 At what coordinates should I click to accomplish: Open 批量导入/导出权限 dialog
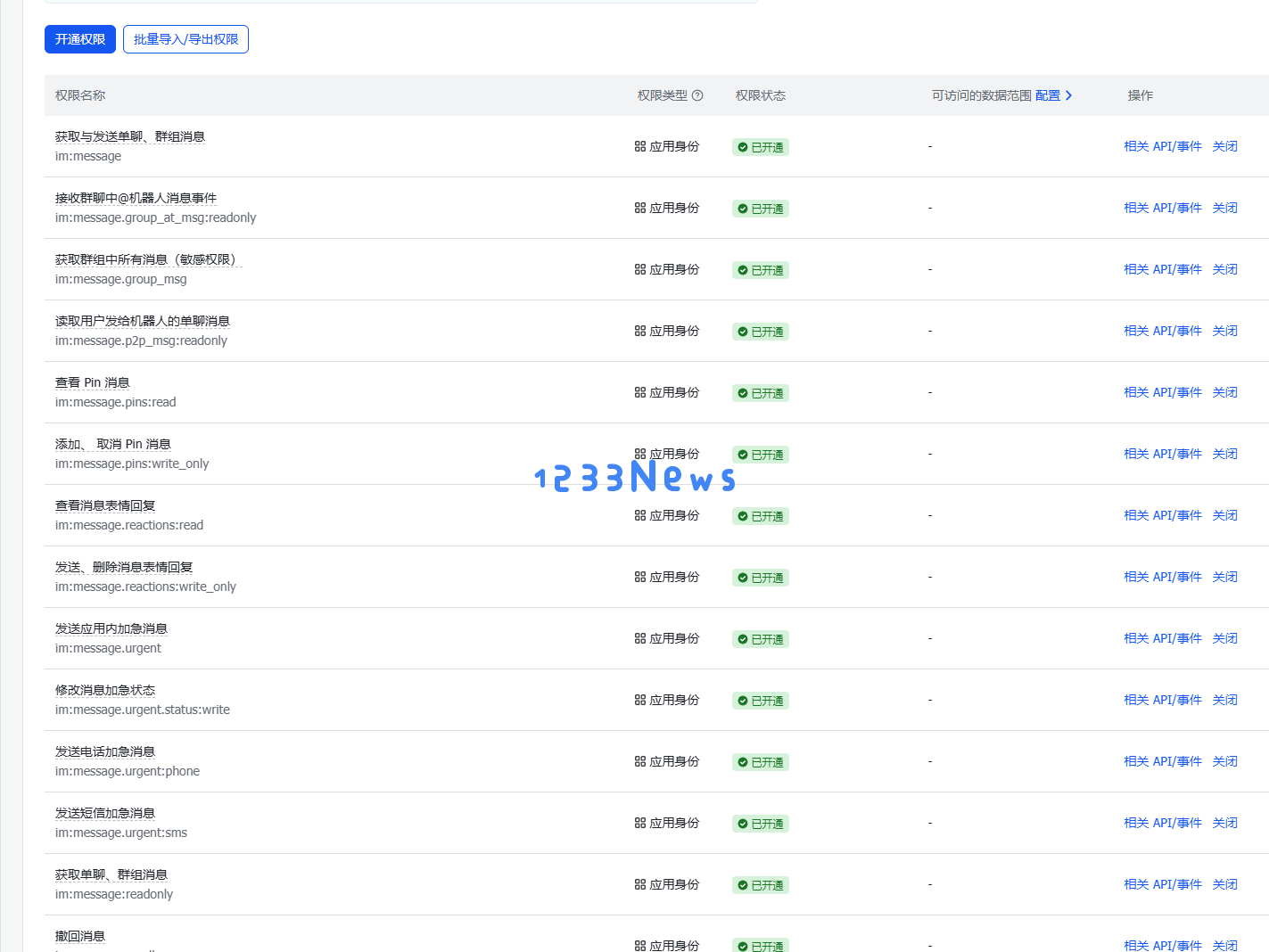[185, 39]
